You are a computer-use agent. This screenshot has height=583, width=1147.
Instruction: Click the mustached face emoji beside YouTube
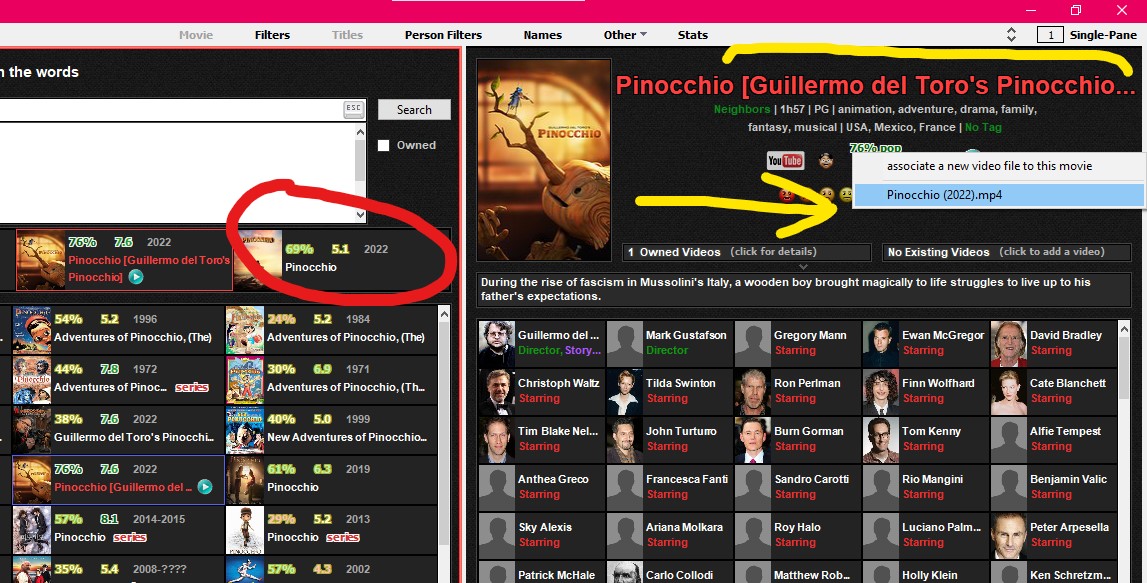click(826, 160)
